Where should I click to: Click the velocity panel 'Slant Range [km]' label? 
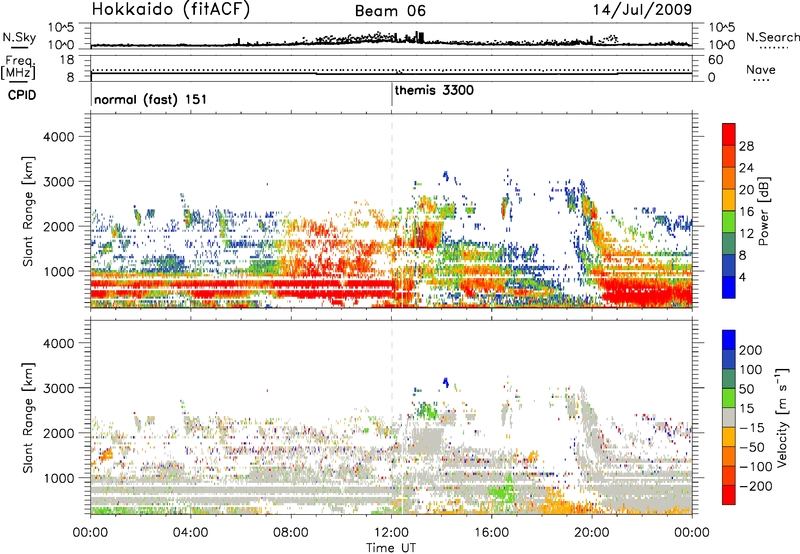coord(28,417)
